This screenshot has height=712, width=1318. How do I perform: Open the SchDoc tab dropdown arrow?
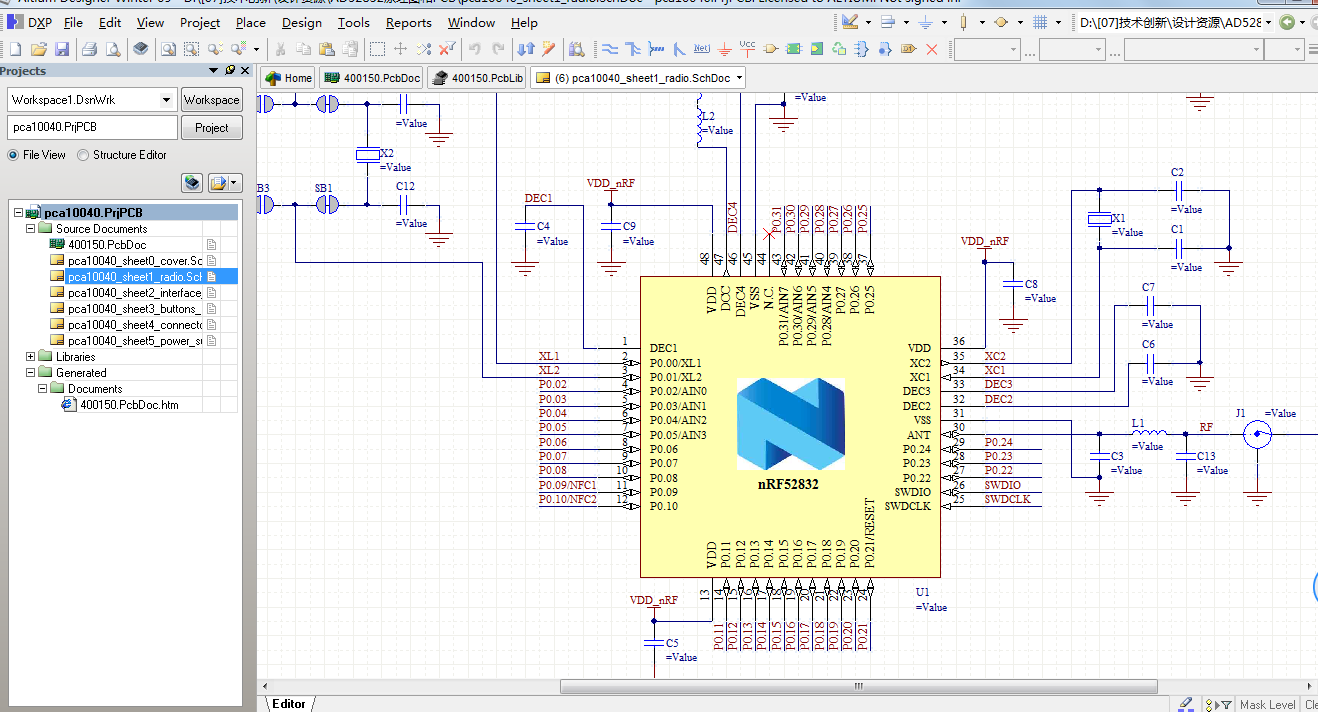[740, 78]
